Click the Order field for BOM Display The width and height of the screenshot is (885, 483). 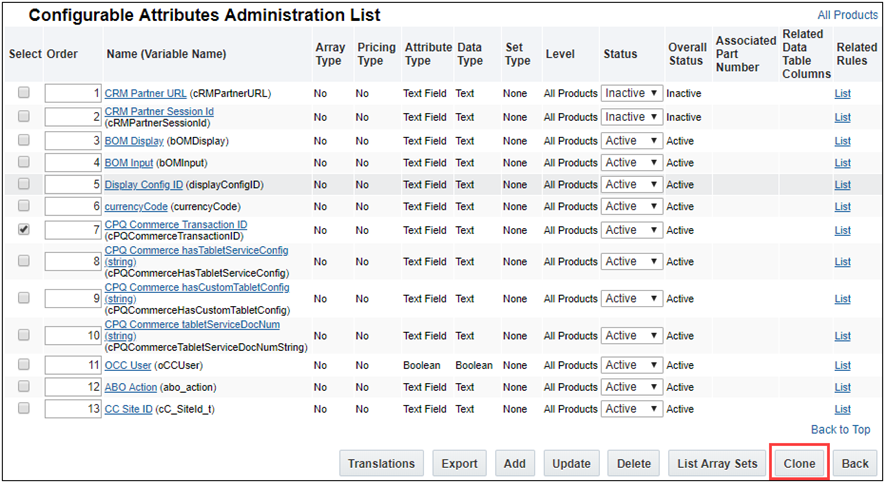click(73, 141)
